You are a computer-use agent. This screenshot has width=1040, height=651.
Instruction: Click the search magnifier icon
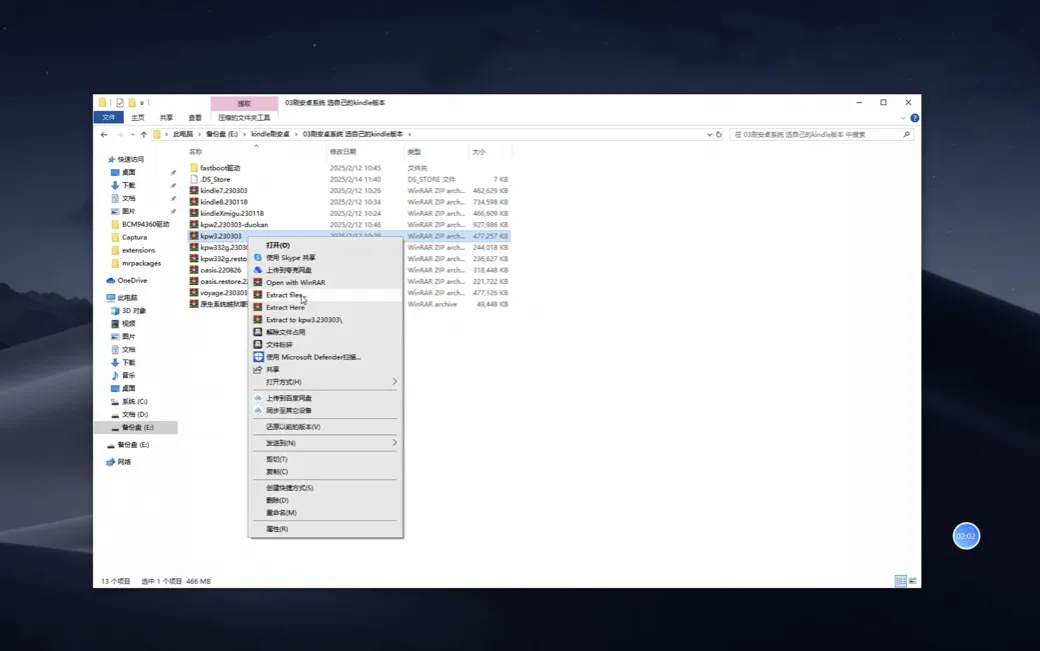[x=906, y=135]
